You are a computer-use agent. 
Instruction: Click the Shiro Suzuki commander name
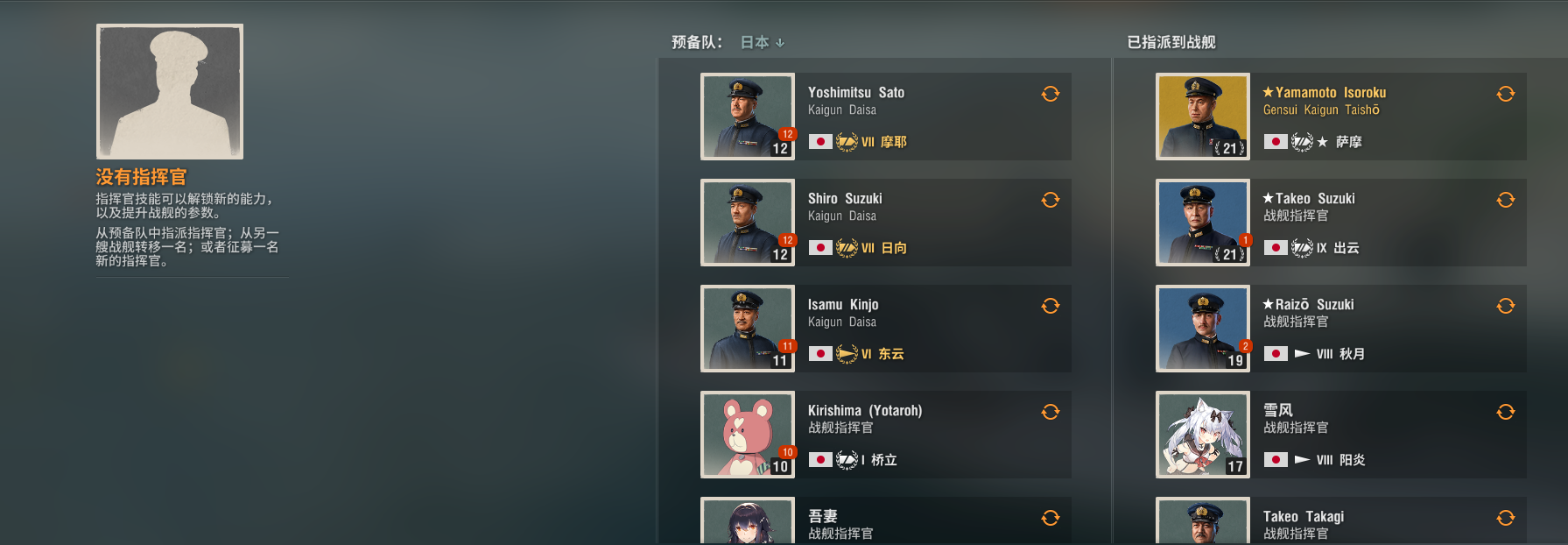845,199
